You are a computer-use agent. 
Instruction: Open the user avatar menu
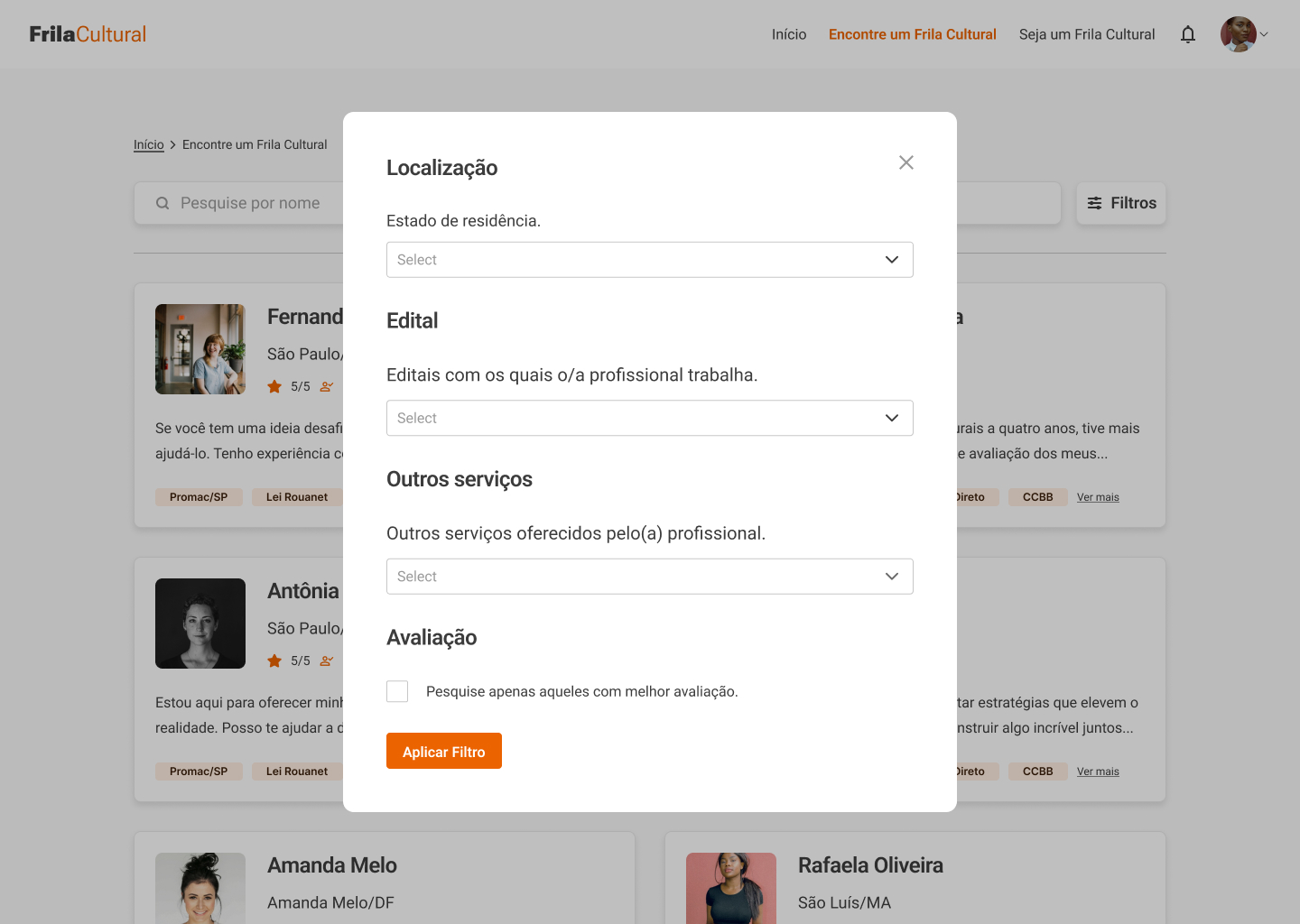click(x=1239, y=34)
